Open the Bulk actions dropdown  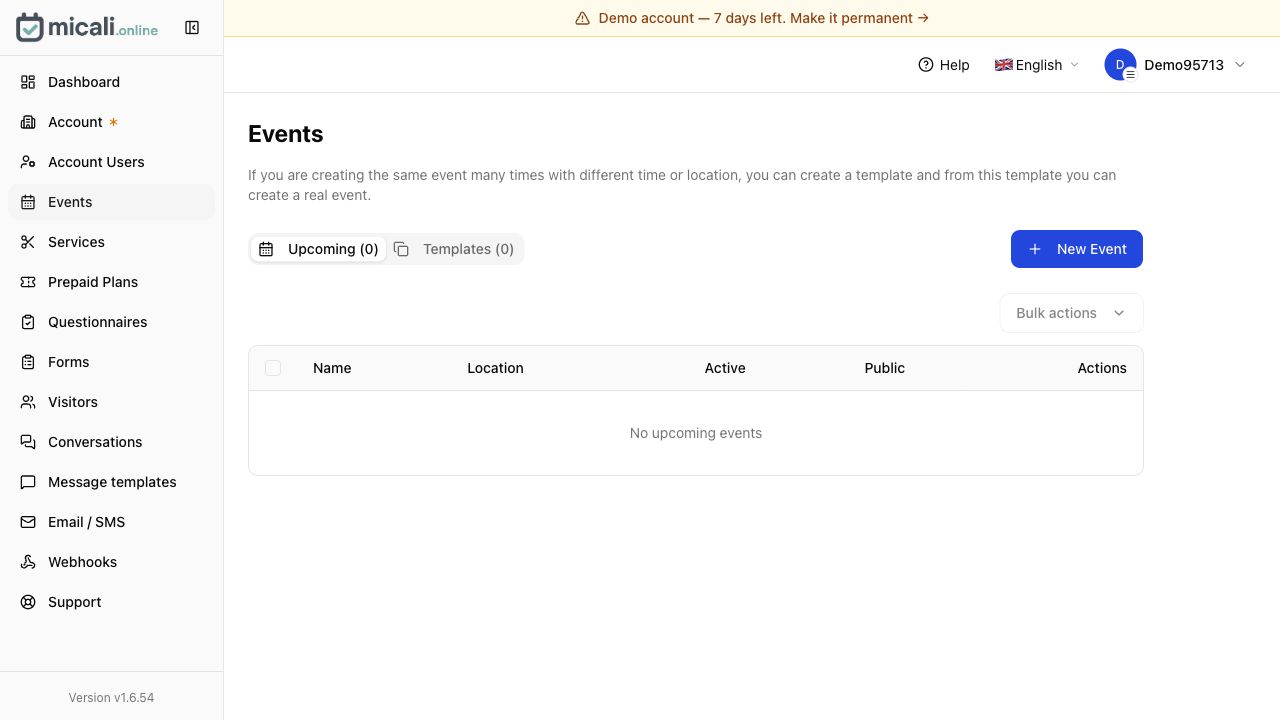(1071, 313)
